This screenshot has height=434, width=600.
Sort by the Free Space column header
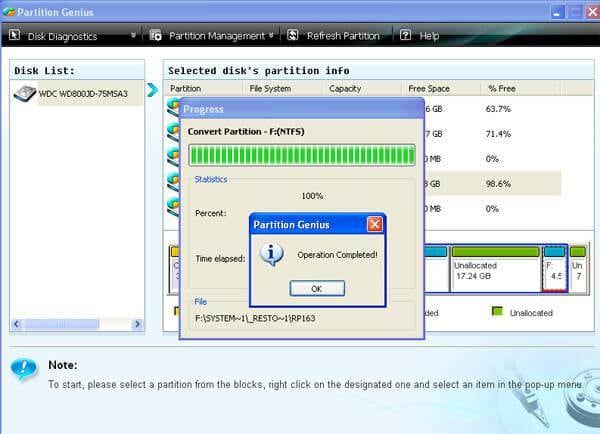[x=441, y=88]
